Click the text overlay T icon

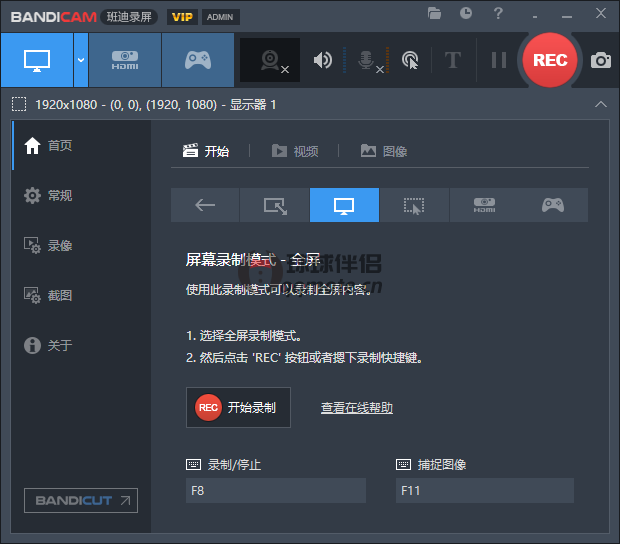(x=452, y=60)
